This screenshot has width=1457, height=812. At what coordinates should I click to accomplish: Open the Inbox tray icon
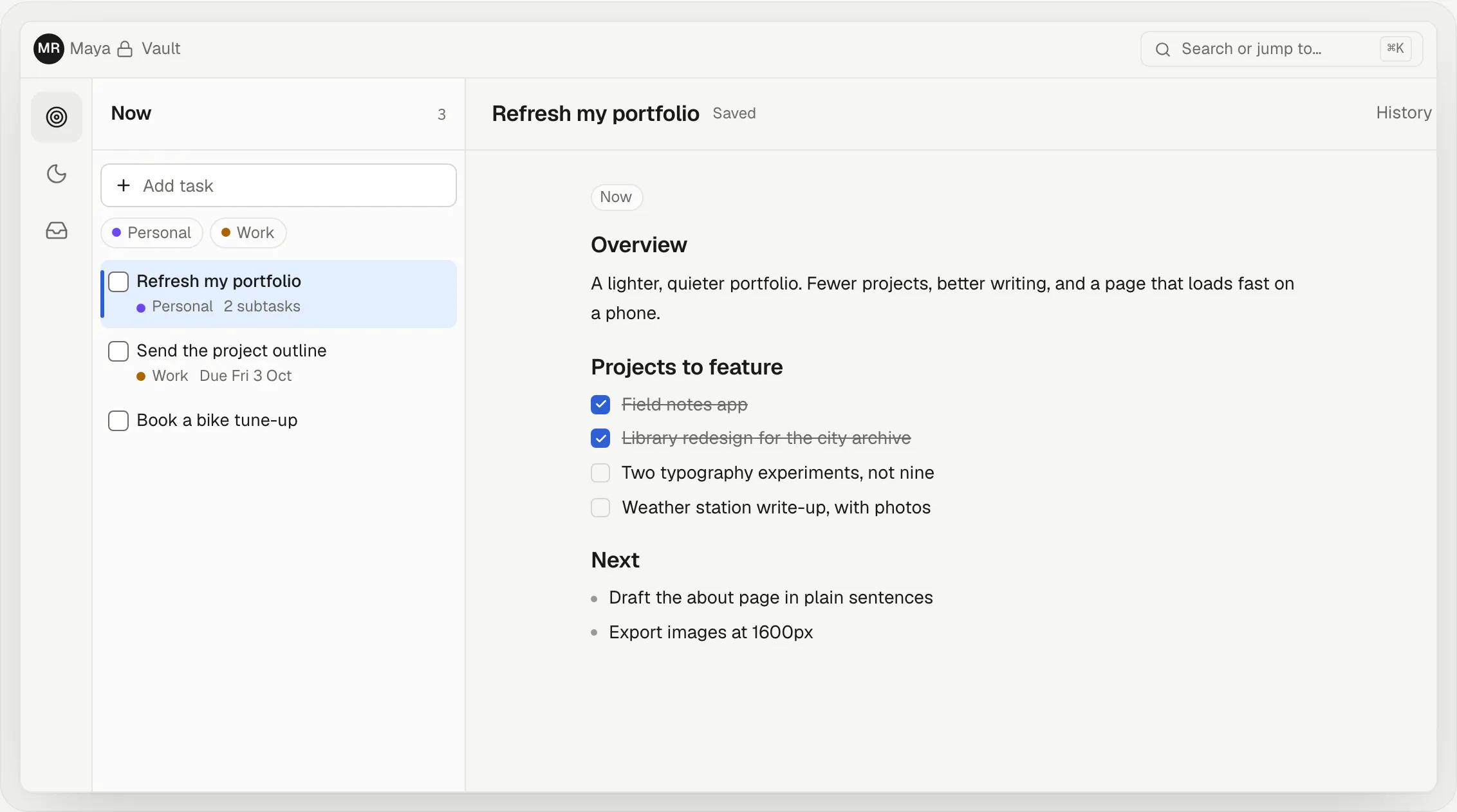coord(57,230)
